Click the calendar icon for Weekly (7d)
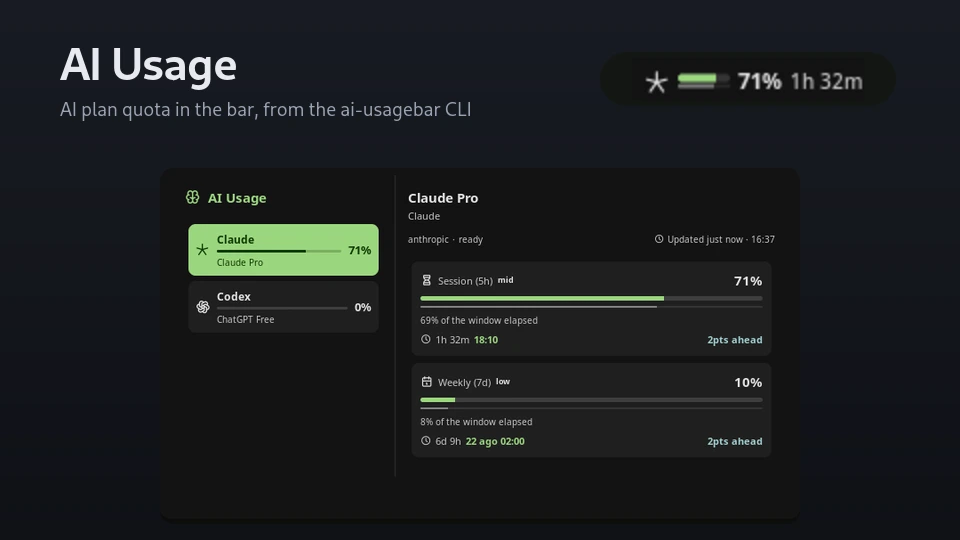 (427, 382)
